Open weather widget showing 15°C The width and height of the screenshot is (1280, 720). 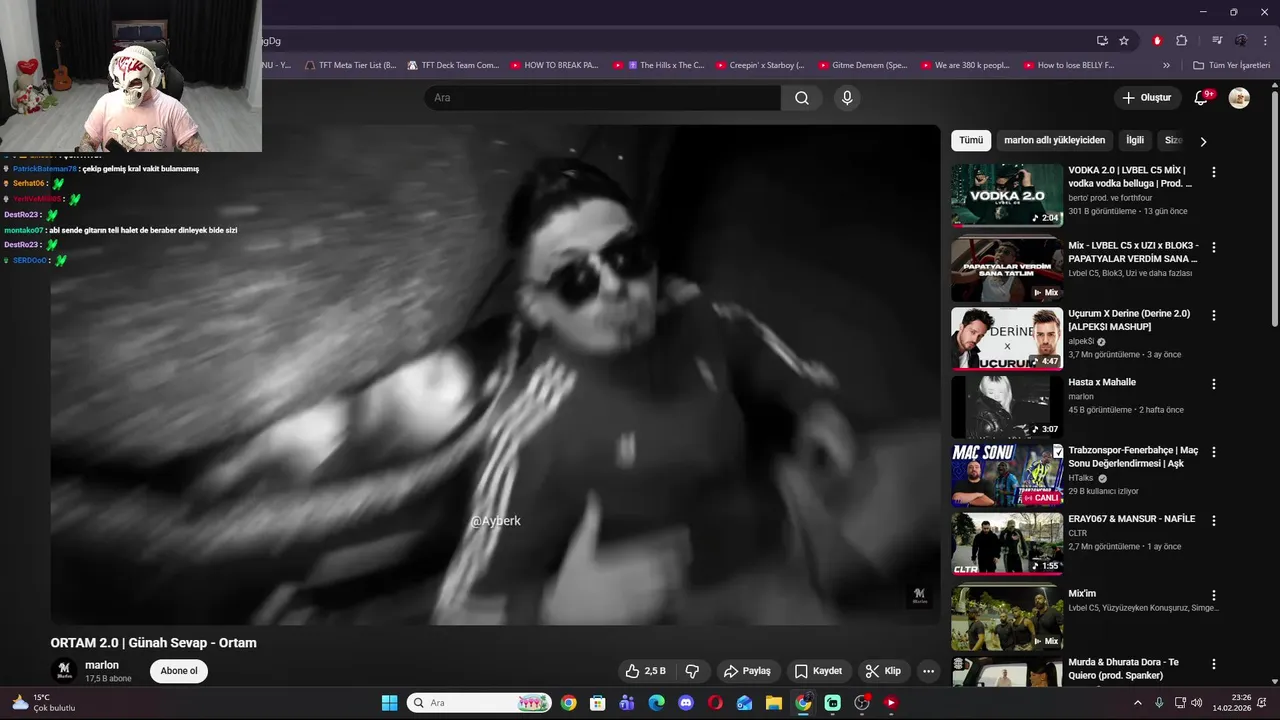point(42,703)
